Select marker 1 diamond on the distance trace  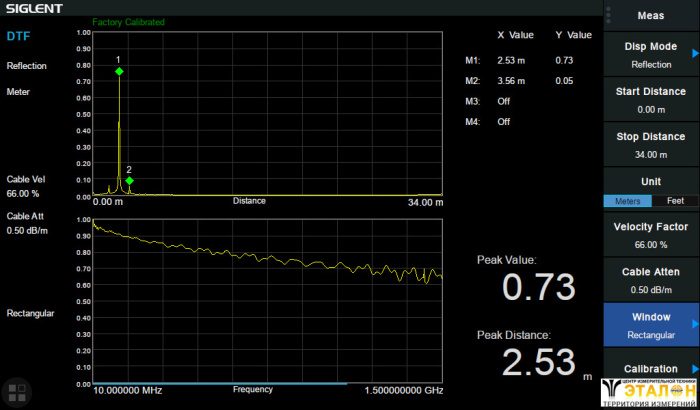119,72
